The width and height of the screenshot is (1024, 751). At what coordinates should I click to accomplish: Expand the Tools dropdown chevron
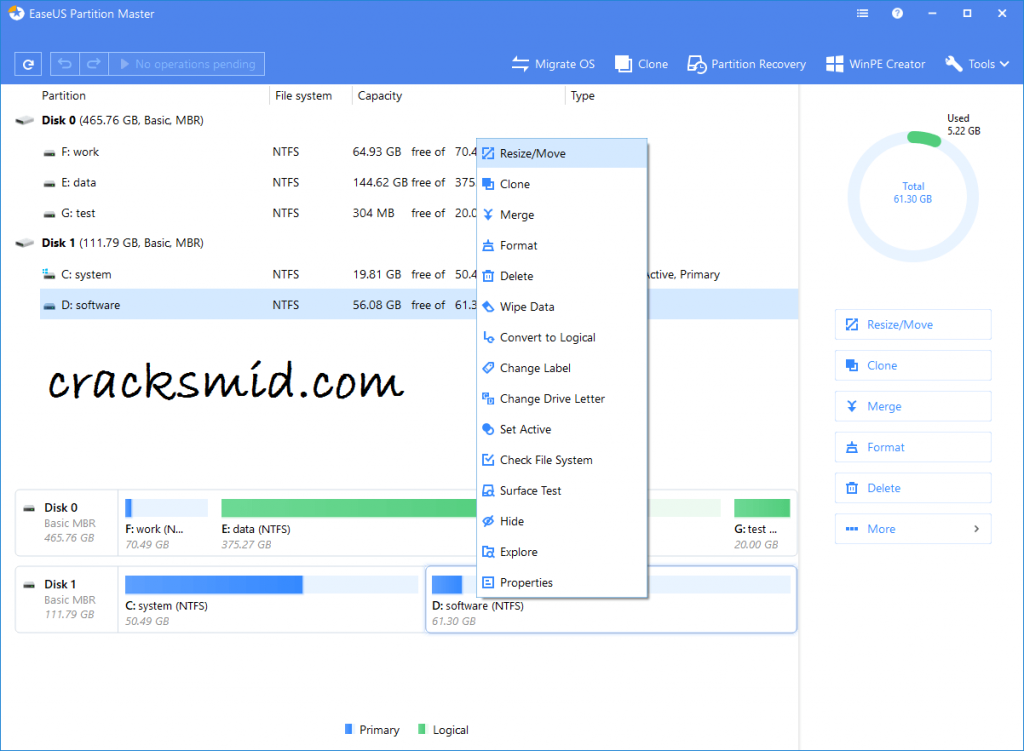click(1004, 64)
